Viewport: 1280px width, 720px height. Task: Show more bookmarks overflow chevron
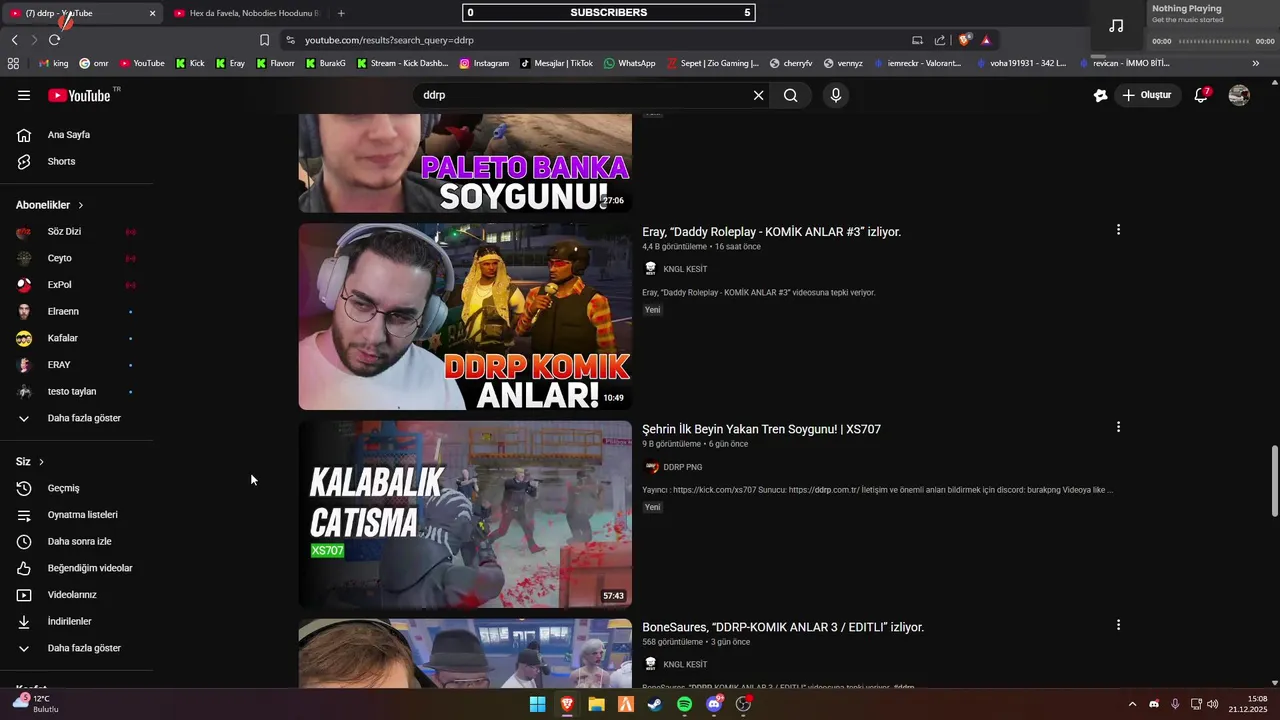pyautogui.click(x=1256, y=63)
